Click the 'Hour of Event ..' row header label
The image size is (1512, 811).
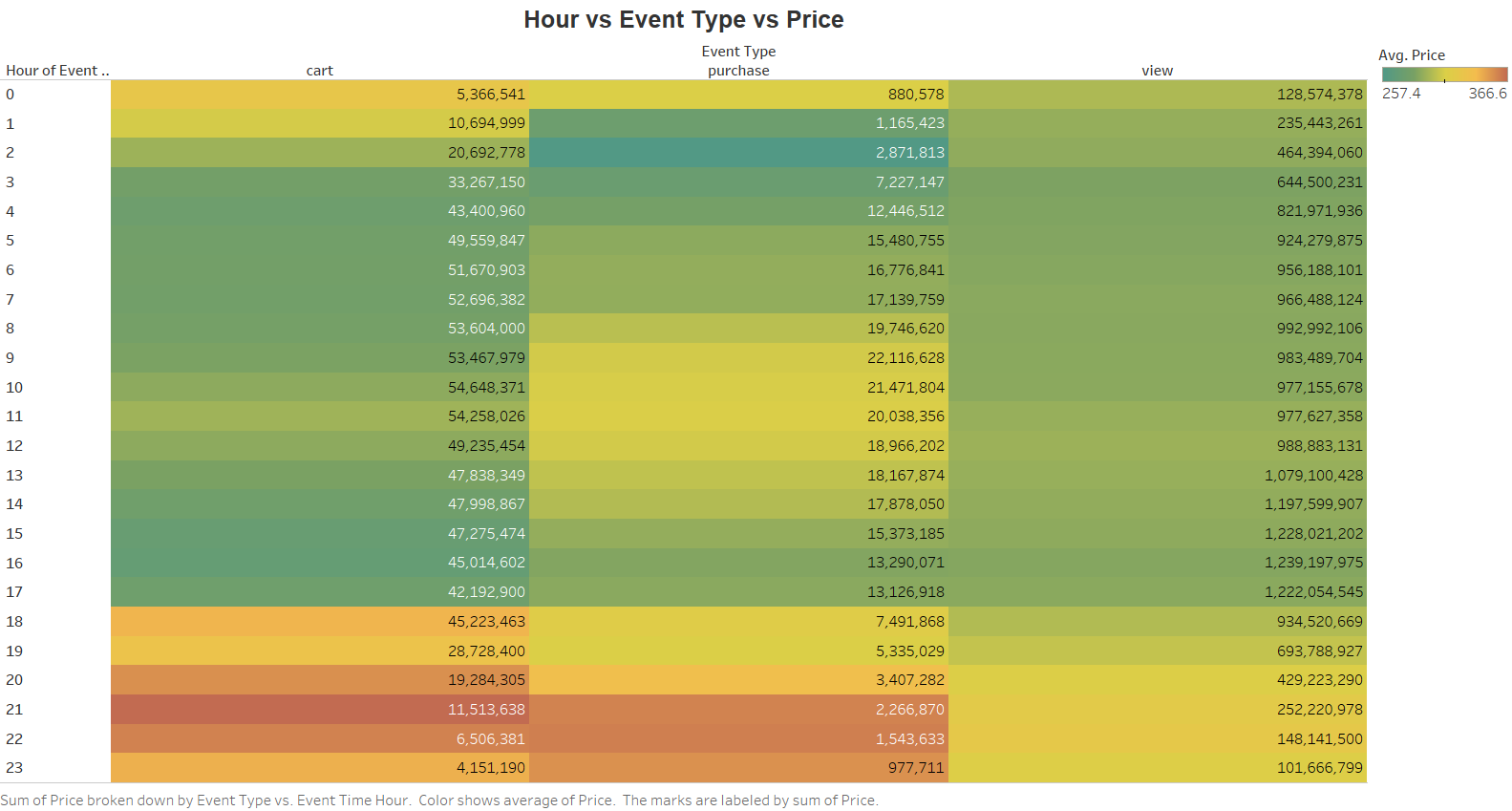coord(57,71)
